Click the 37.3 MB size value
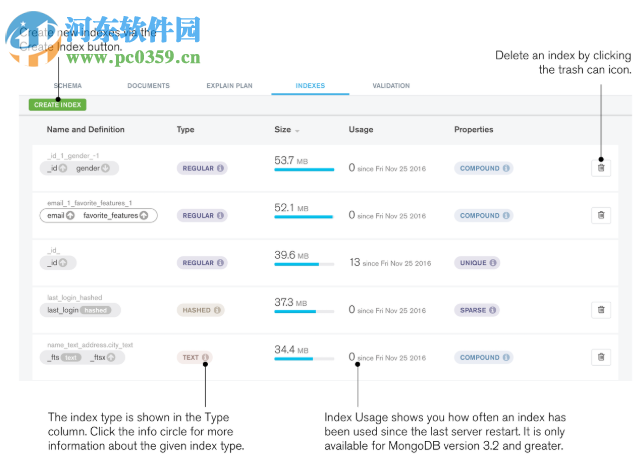636x471 pixels. click(x=290, y=302)
